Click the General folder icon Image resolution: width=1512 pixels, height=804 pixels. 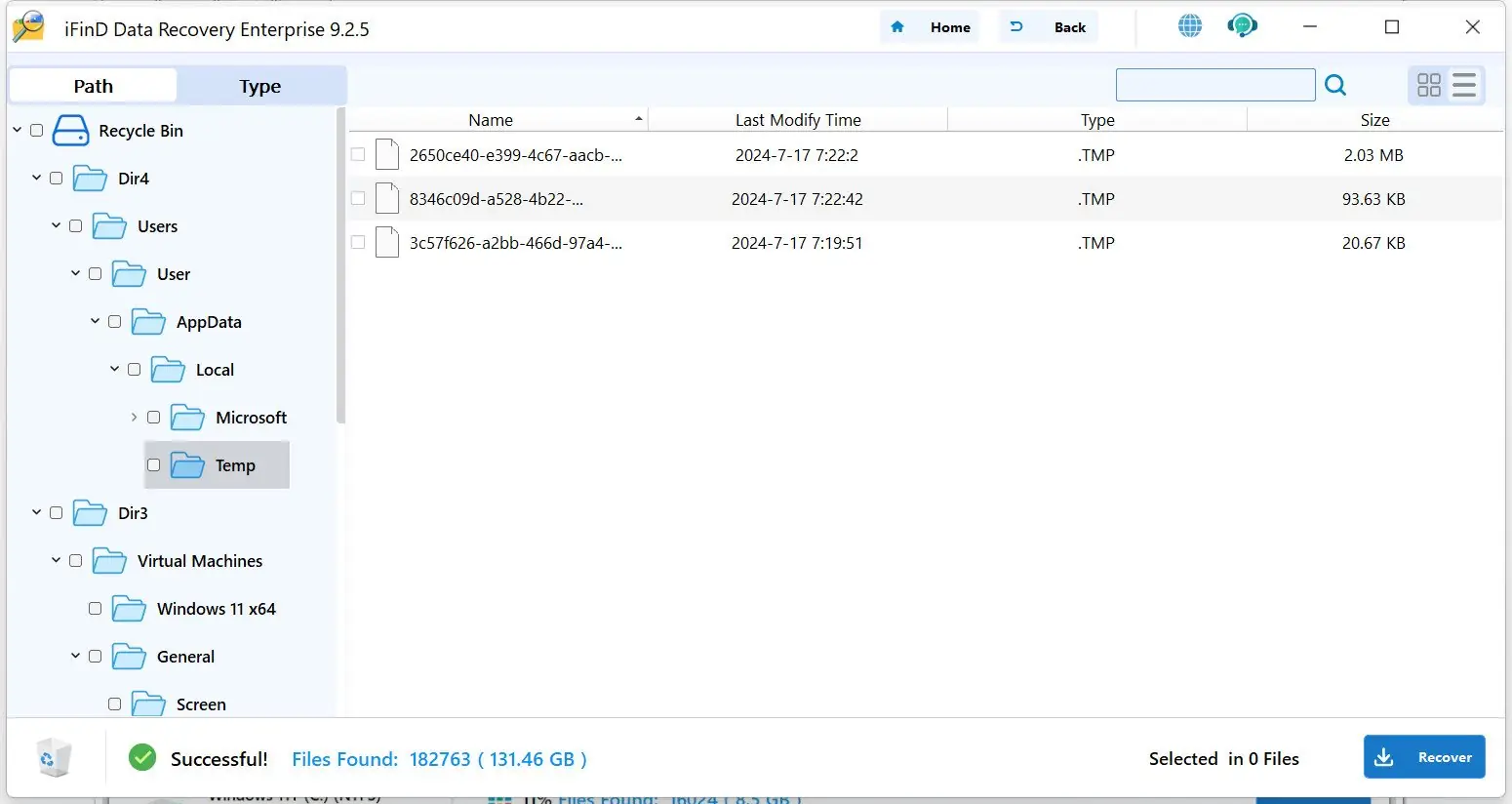point(129,657)
